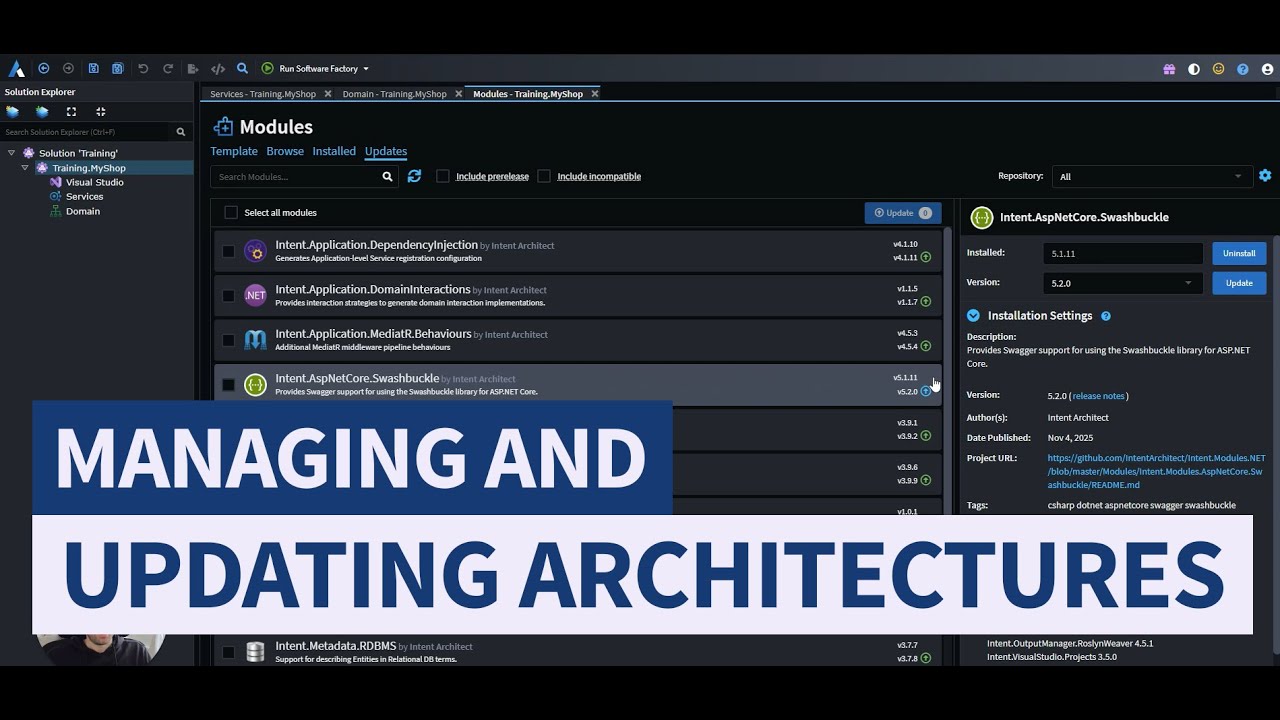Click the Save All icon
This screenshot has width=1280, height=720.
tap(118, 69)
